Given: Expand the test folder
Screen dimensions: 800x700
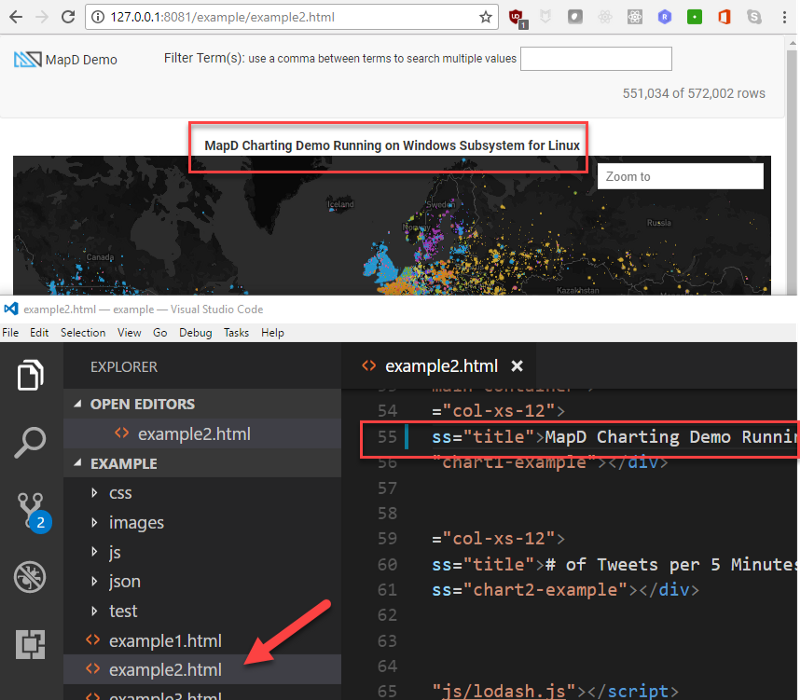Looking at the screenshot, I should point(94,611).
